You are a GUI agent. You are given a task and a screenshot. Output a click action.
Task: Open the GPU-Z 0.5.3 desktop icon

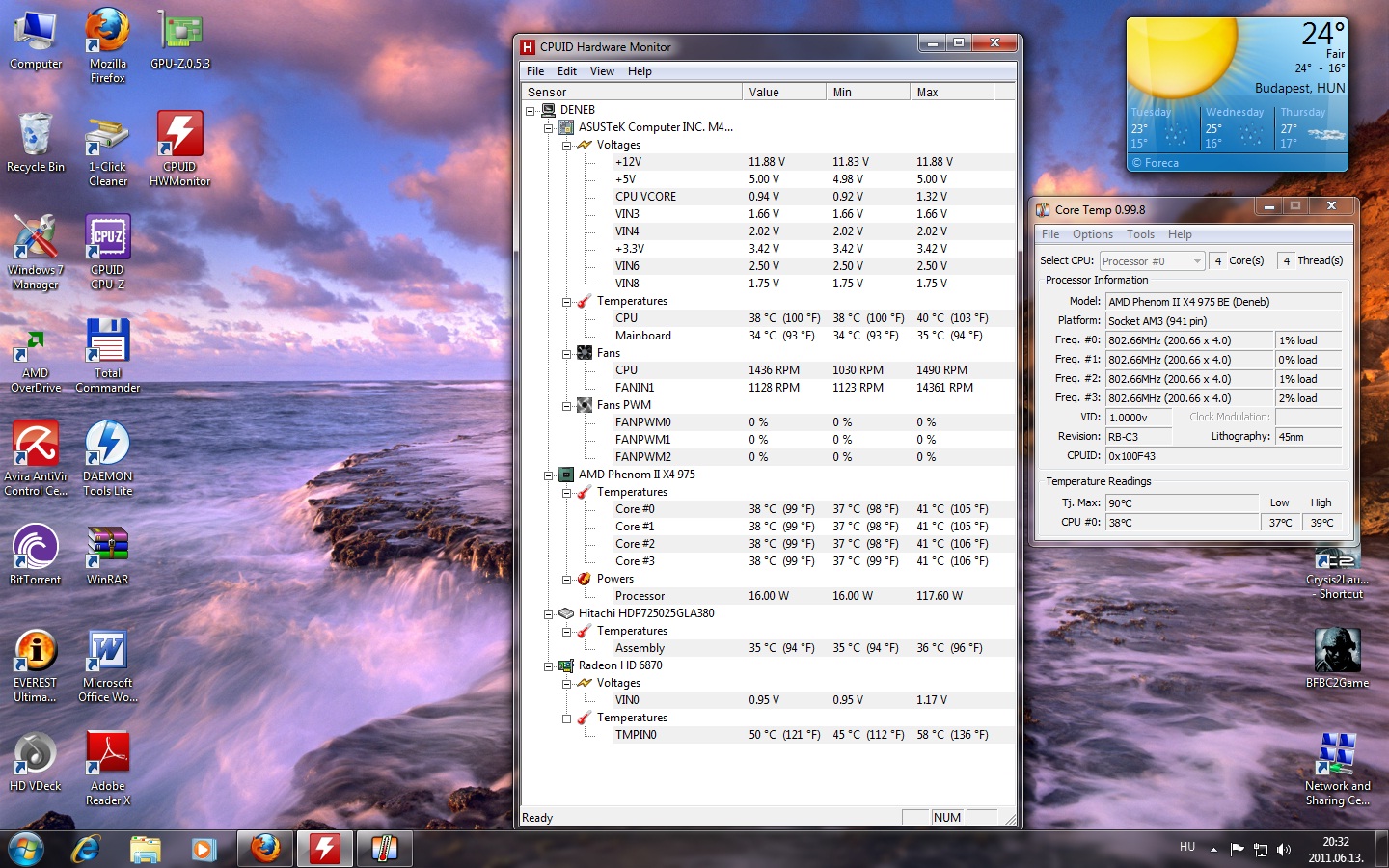[x=179, y=40]
